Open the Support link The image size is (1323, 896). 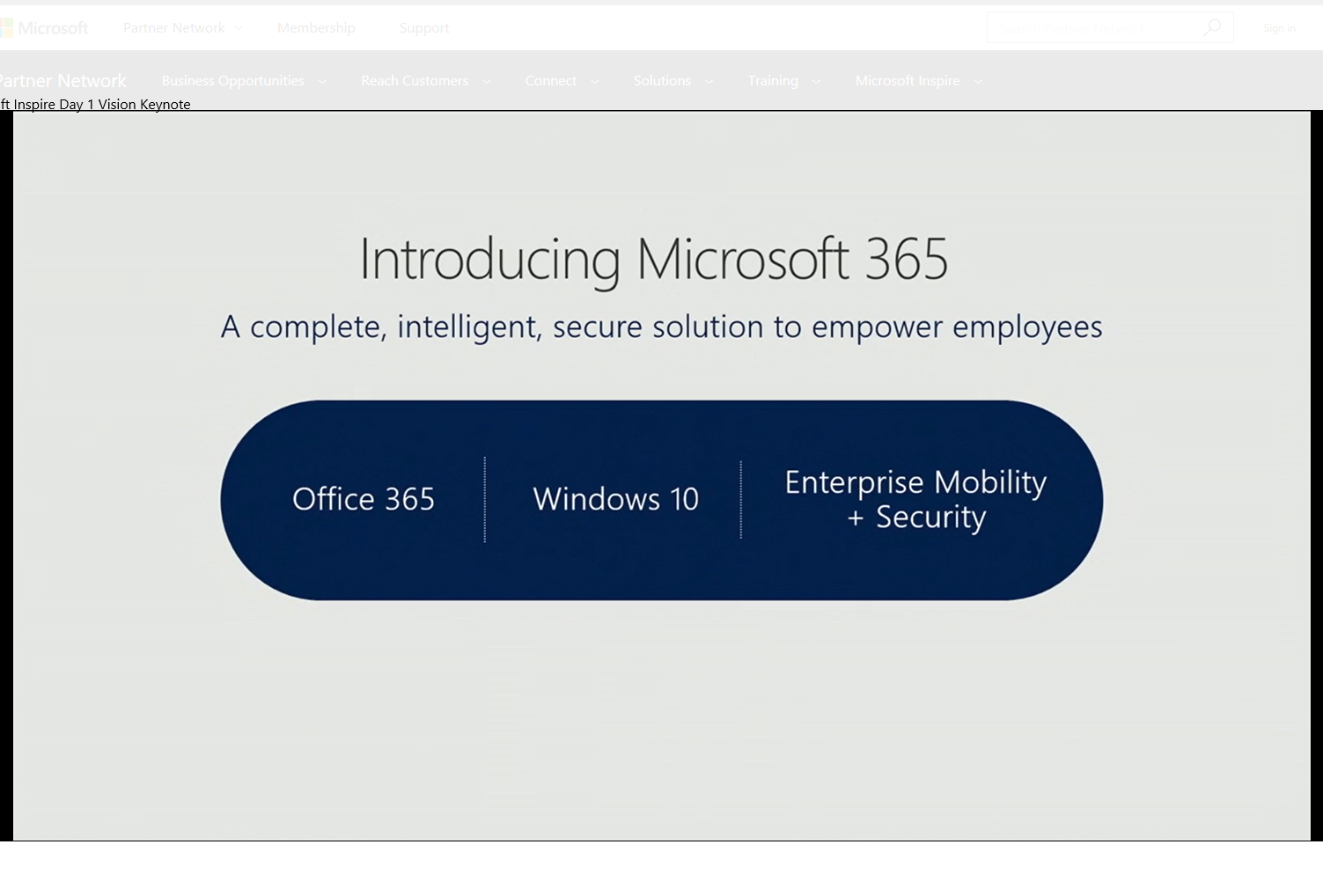(x=424, y=28)
